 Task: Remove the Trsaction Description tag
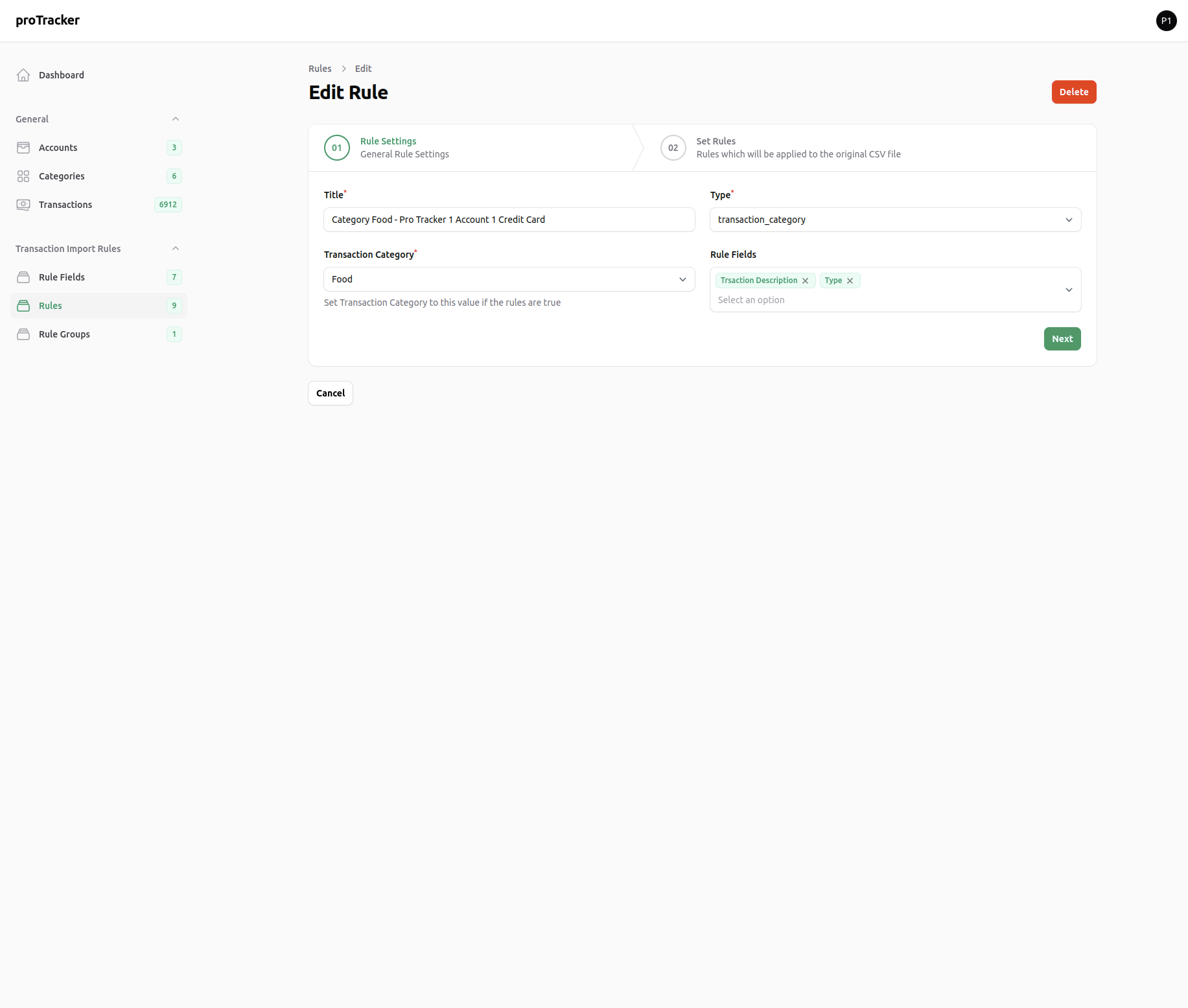(805, 281)
